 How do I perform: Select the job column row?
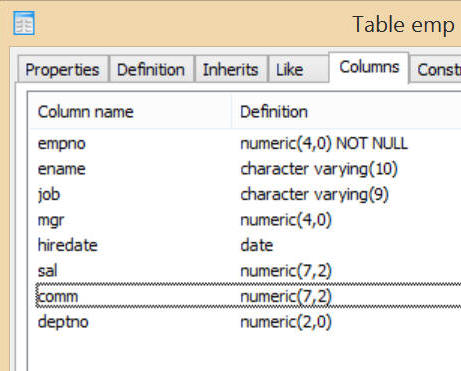tap(245, 194)
